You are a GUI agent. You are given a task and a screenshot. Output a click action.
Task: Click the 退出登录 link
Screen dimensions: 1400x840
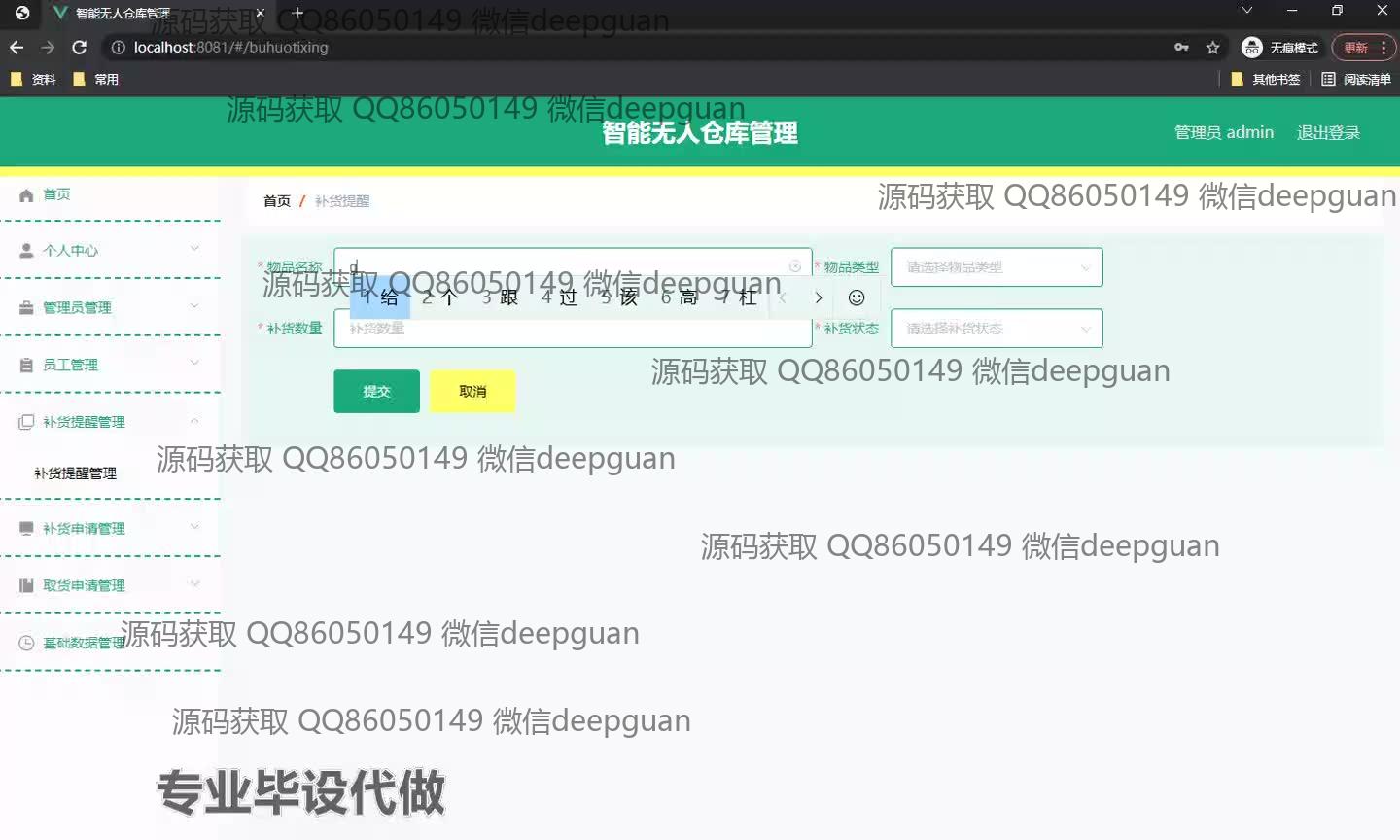1328,133
